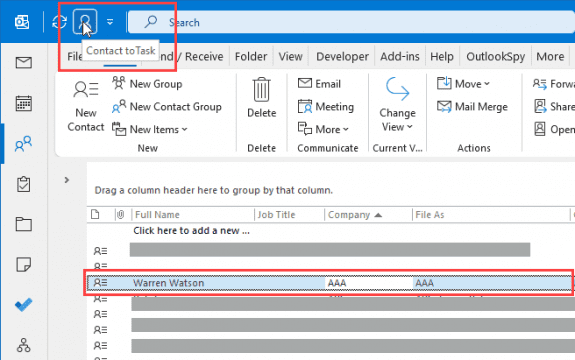Sort by the attachment column header
Viewport: 575px width, 360px height.
(x=120, y=214)
